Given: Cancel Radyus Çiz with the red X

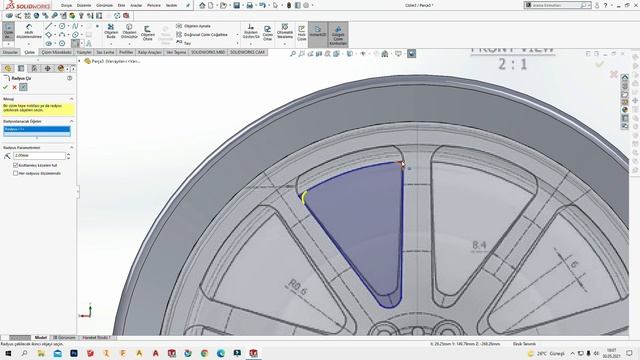Looking at the screenshot, I should pos(14,87).
